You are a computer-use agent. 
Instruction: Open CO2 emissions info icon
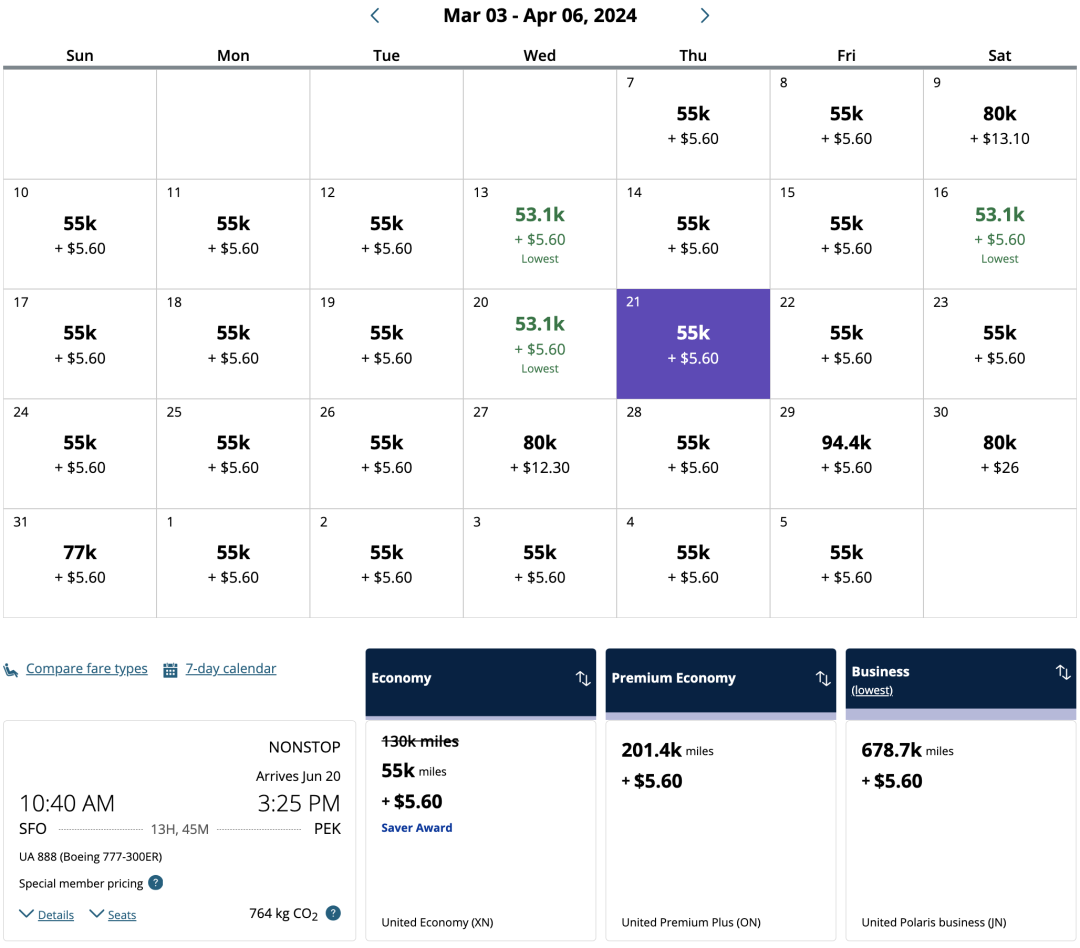[333, 913]
